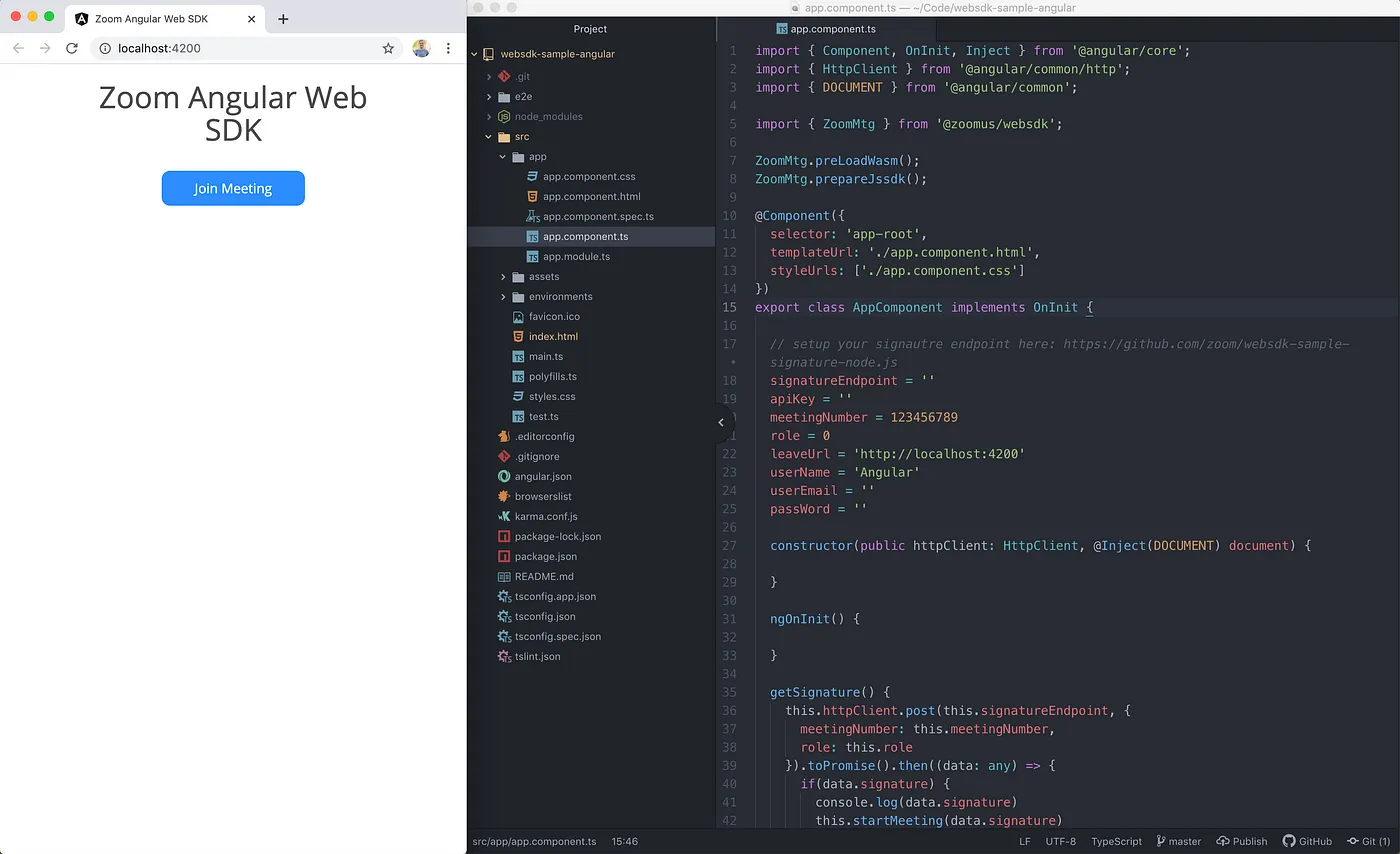Click the Angular icon beside angular.json
The height and width of the screenshot is (854, 1400).
pos(506,476)
